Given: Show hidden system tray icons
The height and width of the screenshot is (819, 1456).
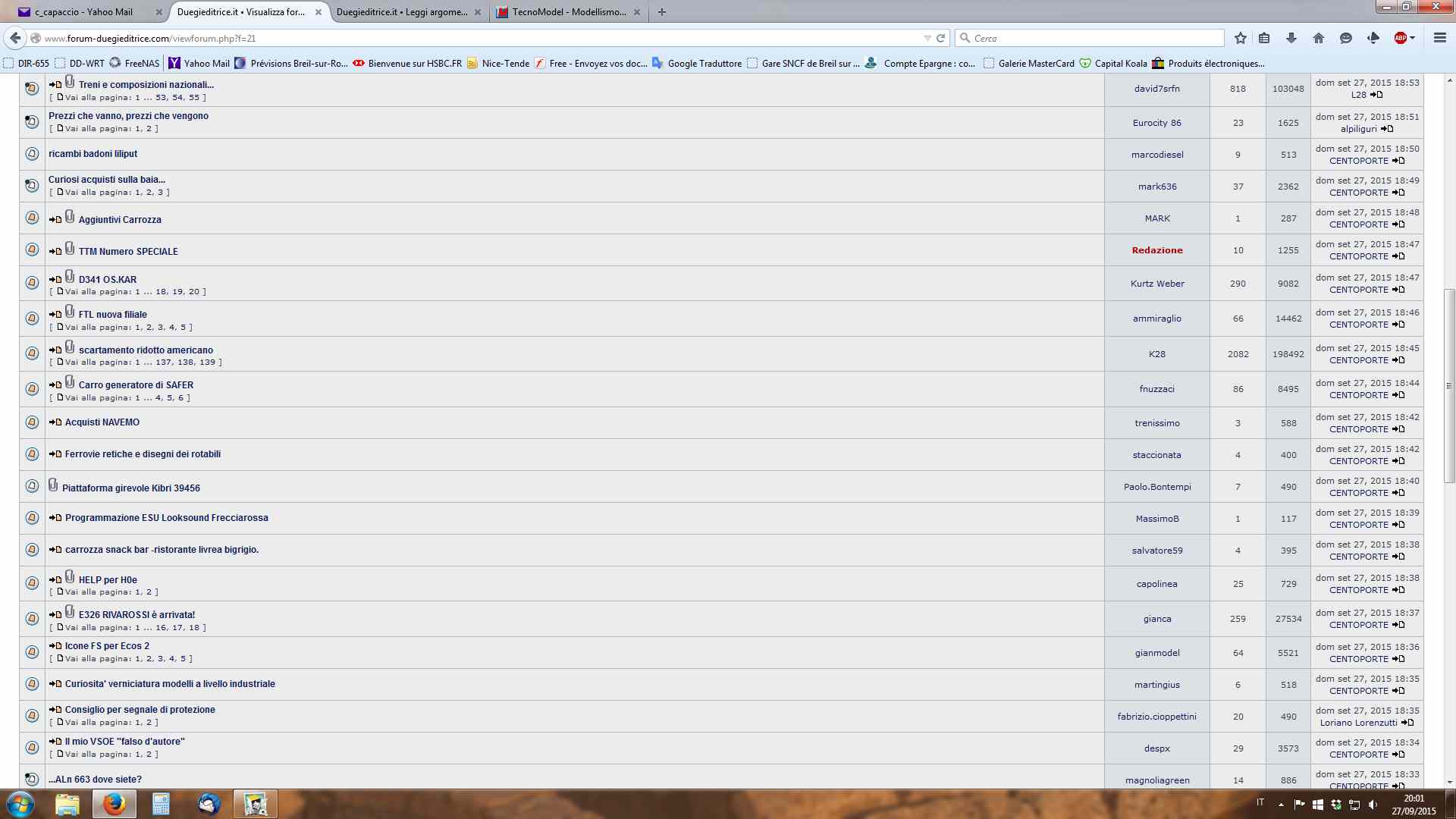Looking at the screenshot, I should tap(1281, 805).
